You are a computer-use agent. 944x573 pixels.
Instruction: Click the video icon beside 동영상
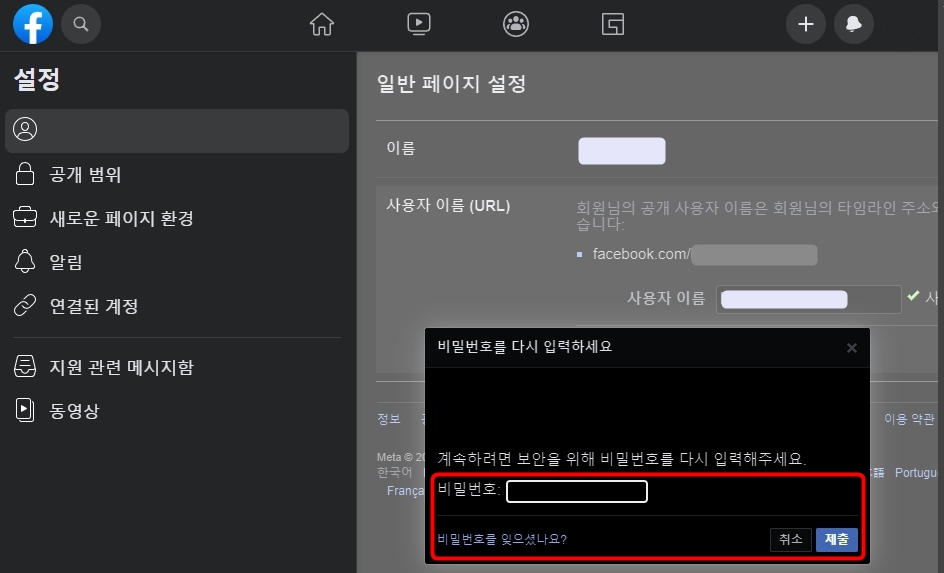pos(25,410)
